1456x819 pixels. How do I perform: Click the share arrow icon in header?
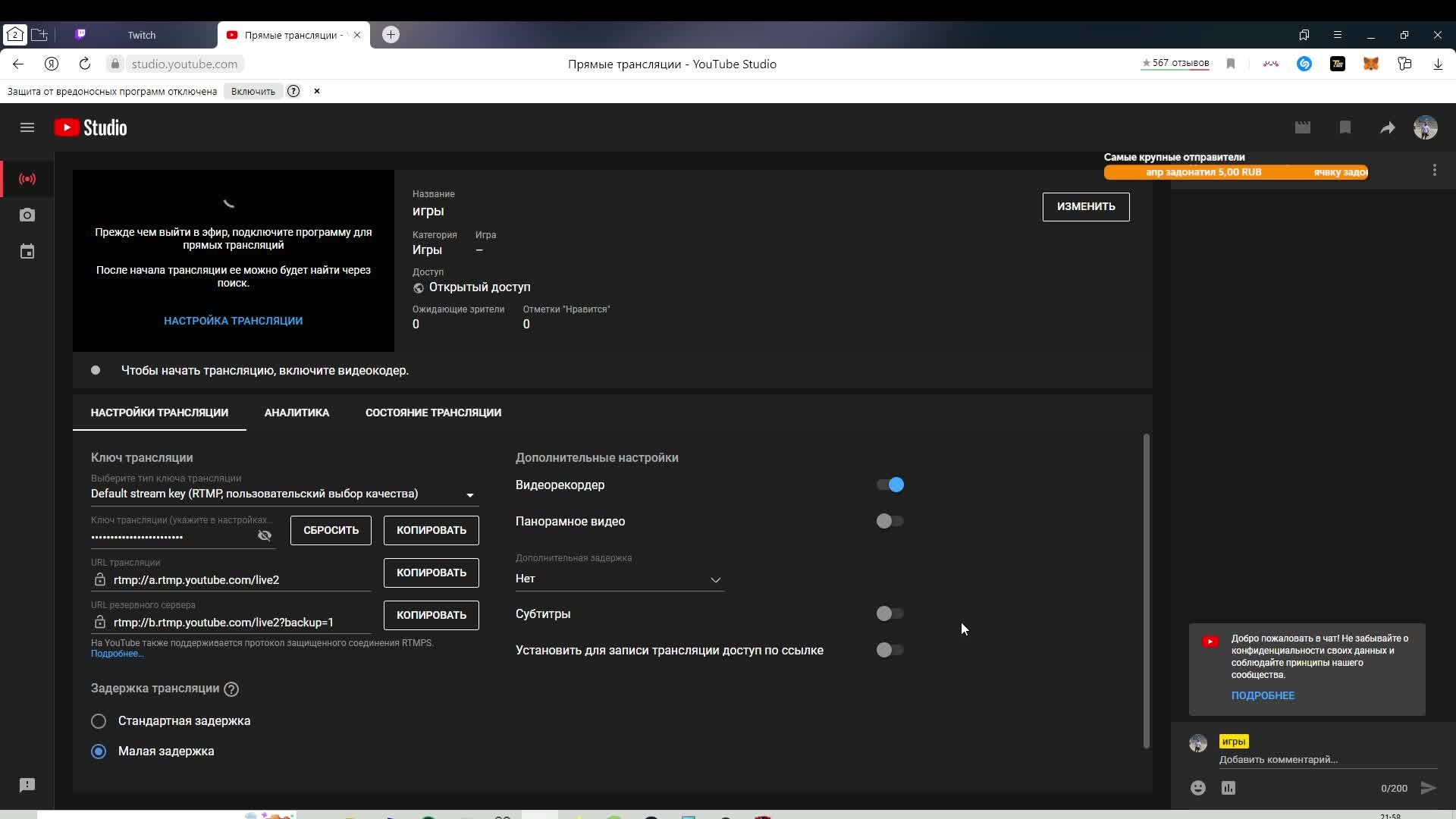1387,128
